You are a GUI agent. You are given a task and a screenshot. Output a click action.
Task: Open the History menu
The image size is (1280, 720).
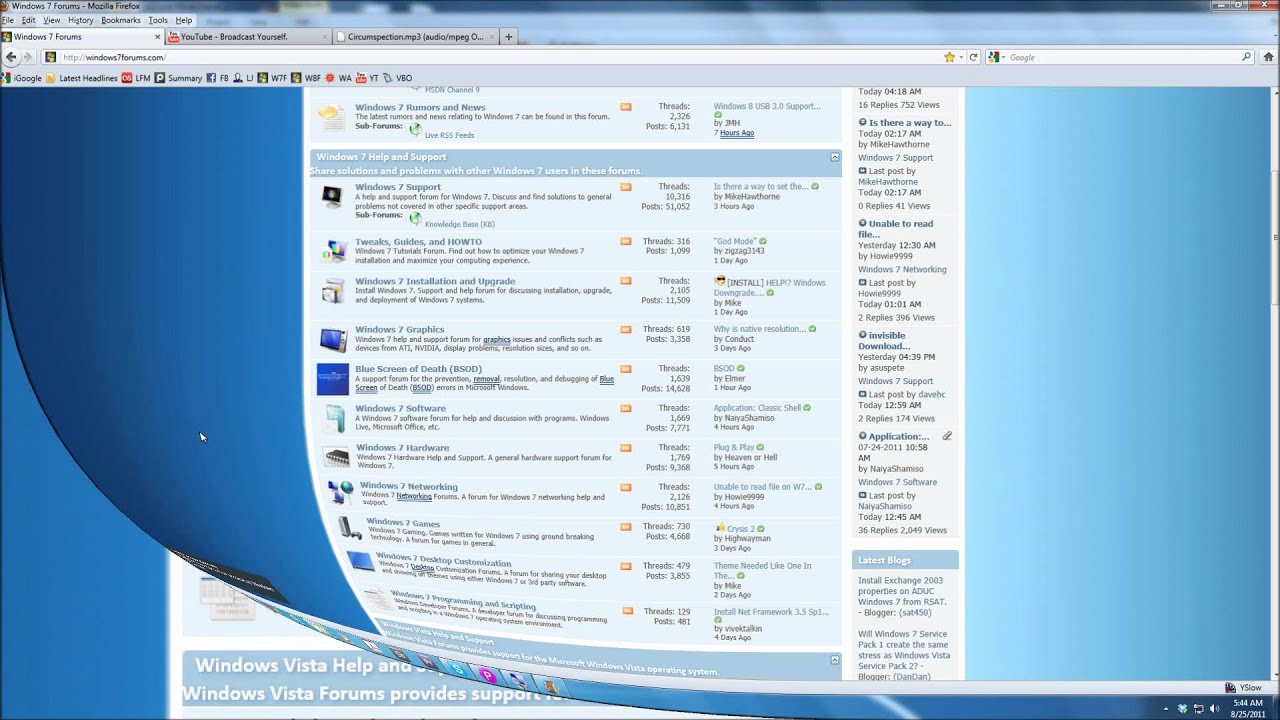point(81,20)
